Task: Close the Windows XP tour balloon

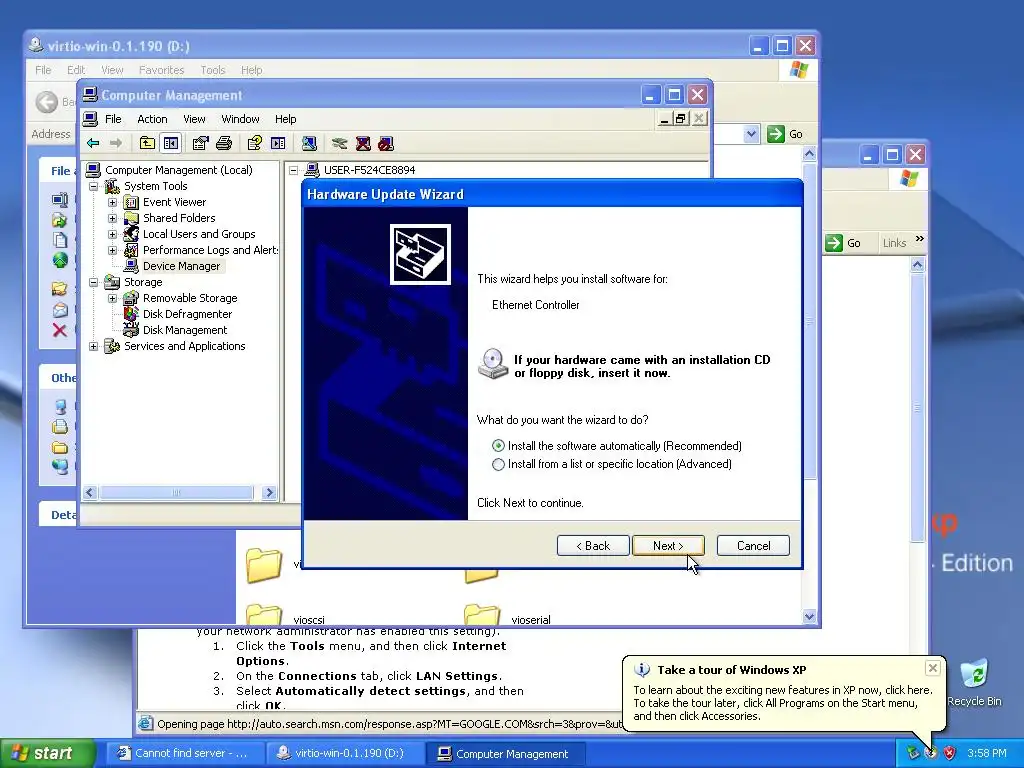Action: tap(933, 668)
